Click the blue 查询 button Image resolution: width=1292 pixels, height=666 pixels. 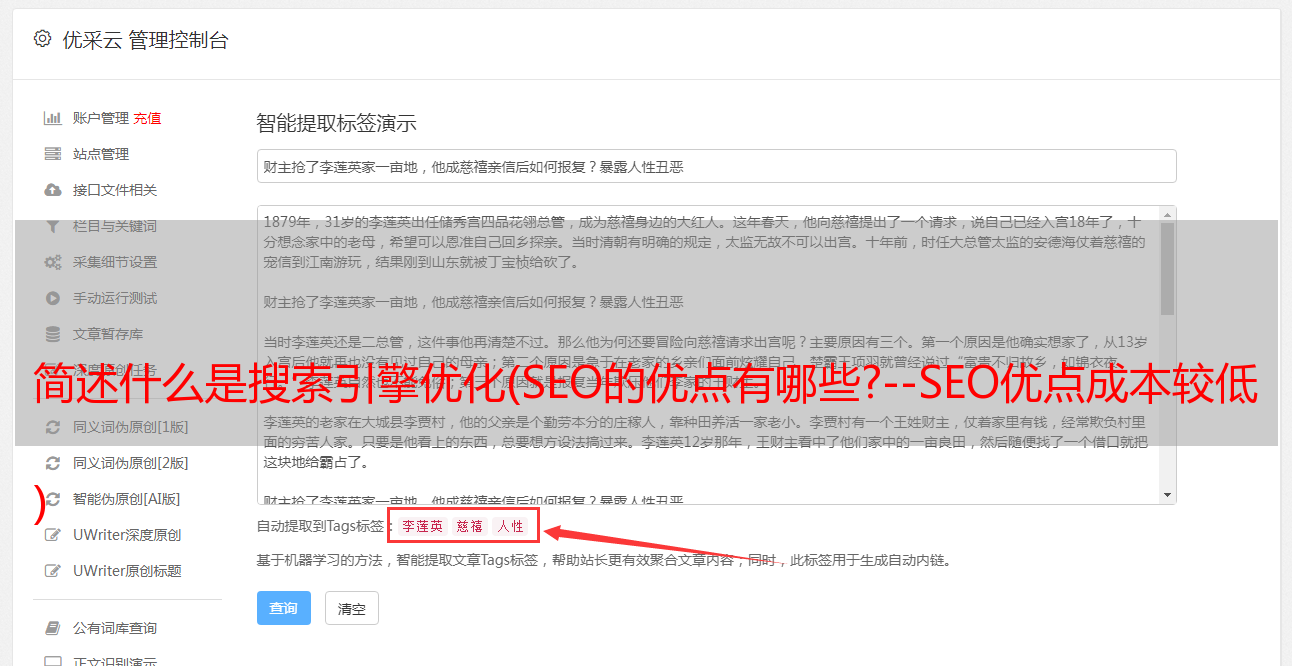[x=284, y=608]
